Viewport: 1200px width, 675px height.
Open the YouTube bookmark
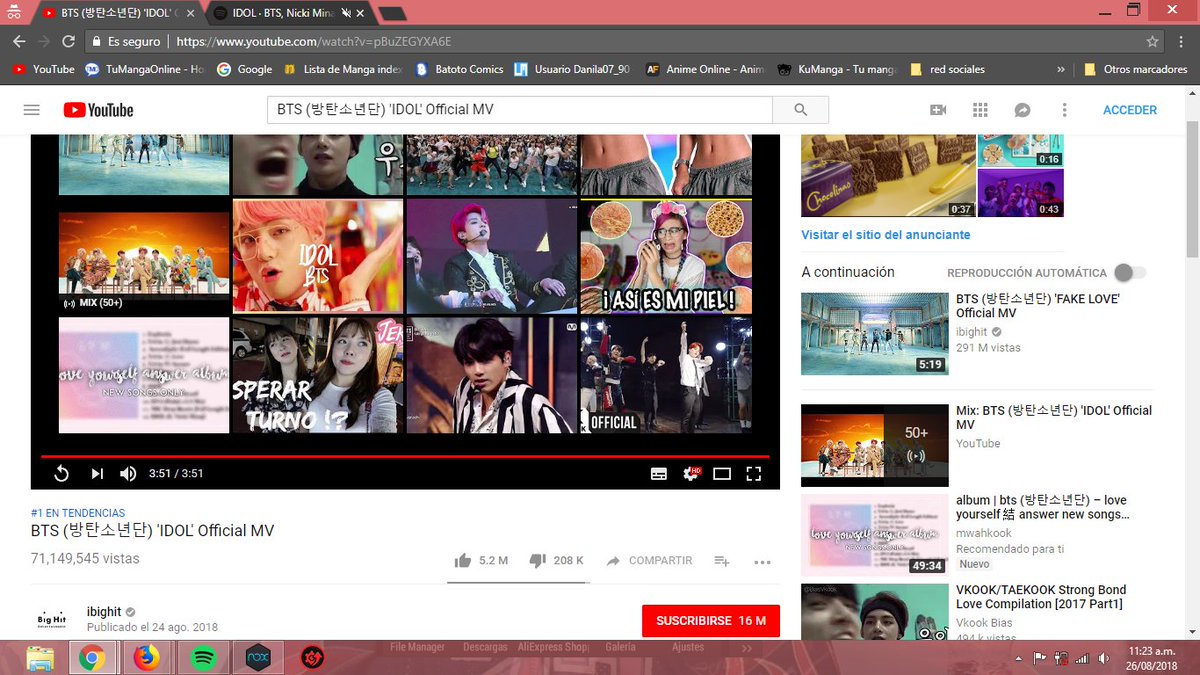(x=43, y=69)
